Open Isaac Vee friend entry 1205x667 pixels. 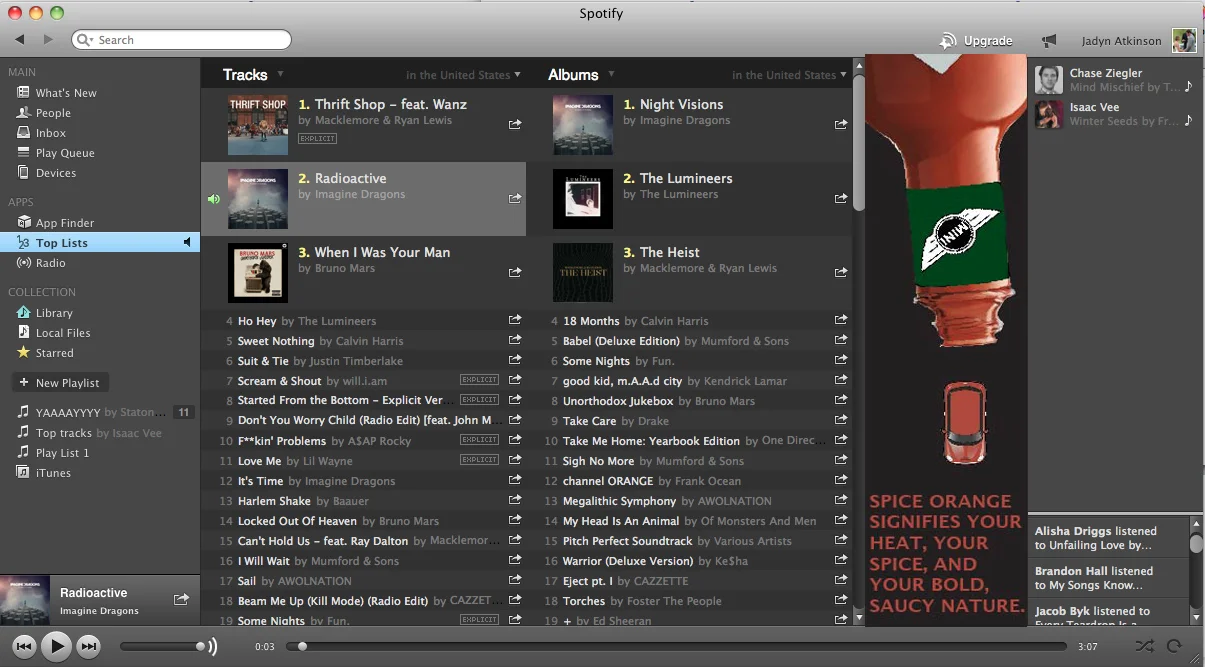1114,114
